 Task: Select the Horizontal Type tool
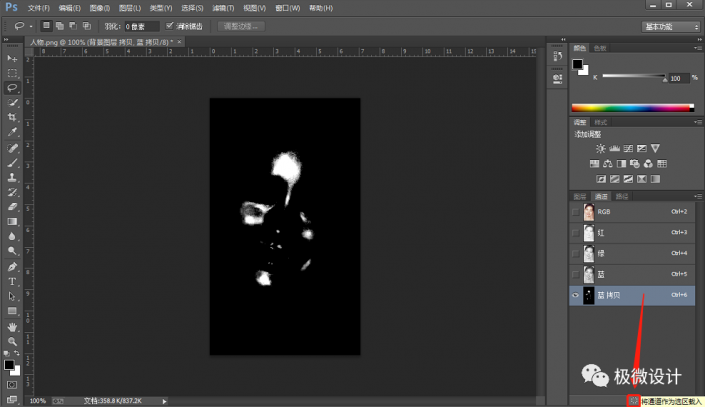pos(13,281)
